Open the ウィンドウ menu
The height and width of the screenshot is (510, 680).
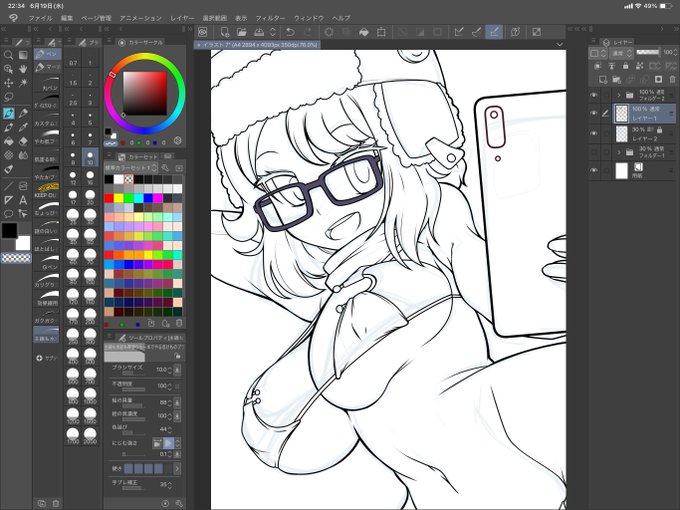tap(309, 18)
